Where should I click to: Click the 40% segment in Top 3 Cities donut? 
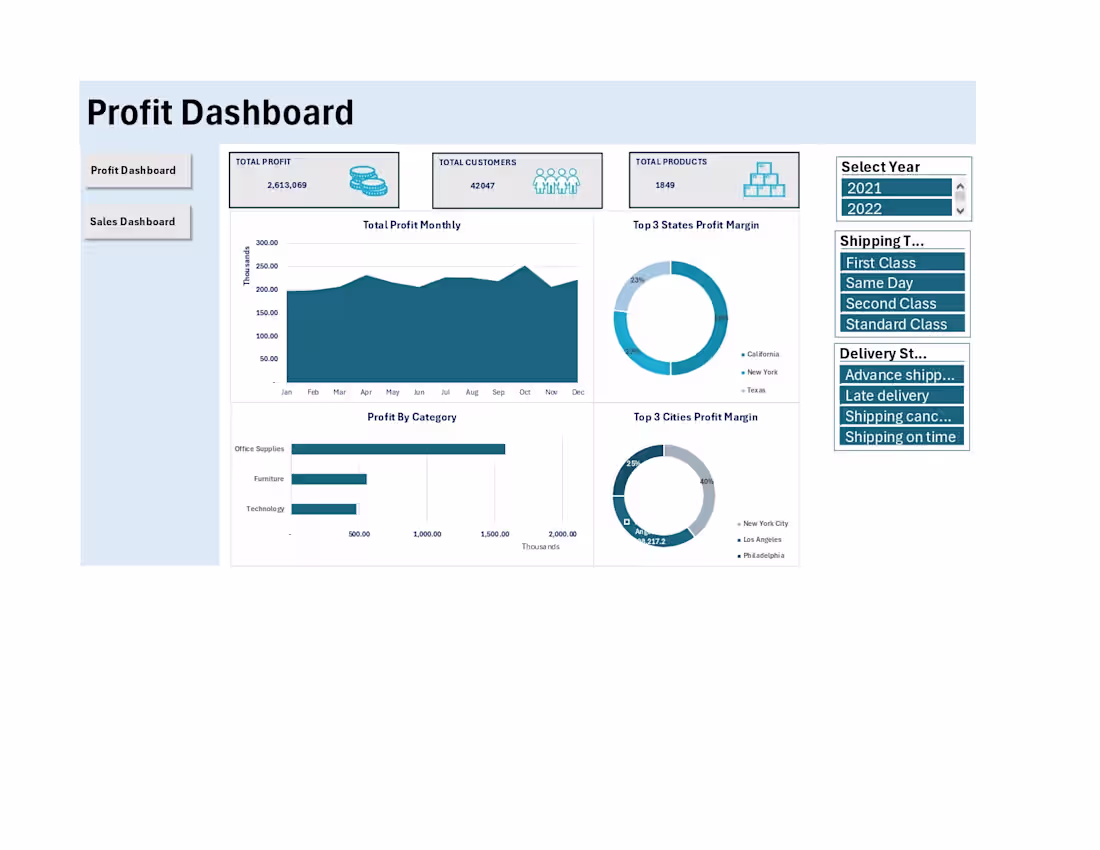(703, 480)
